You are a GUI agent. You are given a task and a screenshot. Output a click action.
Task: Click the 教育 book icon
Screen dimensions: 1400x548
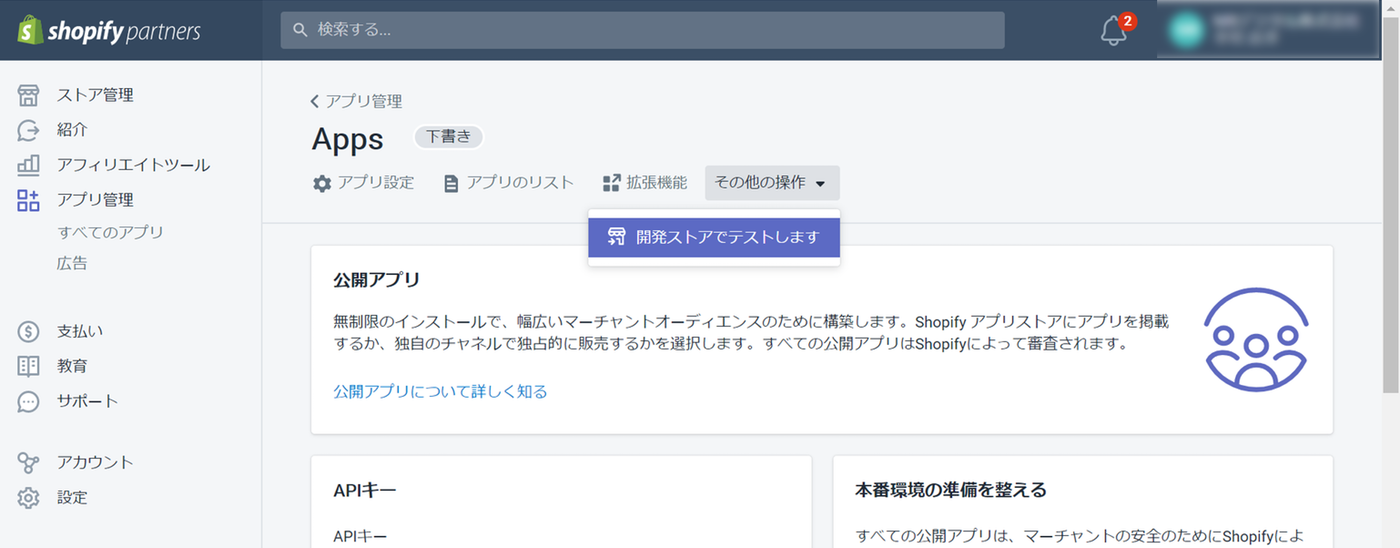[28, 366]
